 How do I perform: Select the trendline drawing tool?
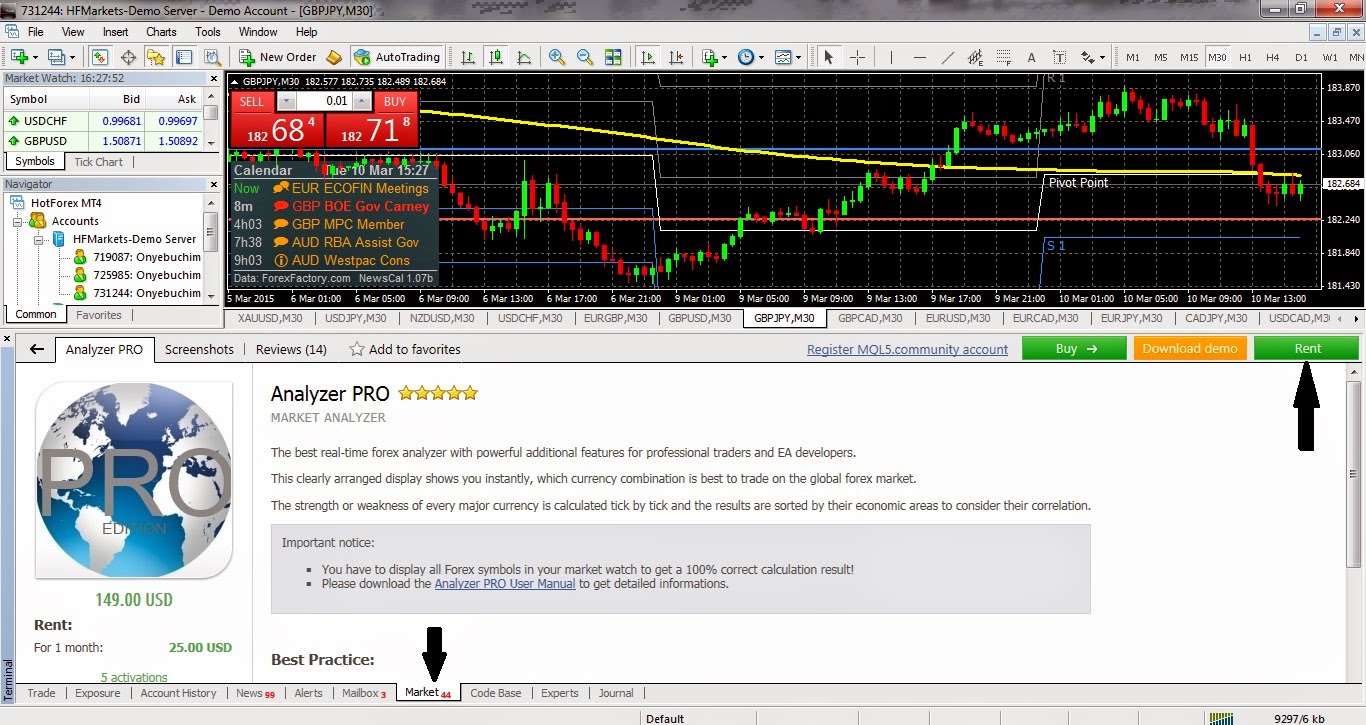(948, 57)
